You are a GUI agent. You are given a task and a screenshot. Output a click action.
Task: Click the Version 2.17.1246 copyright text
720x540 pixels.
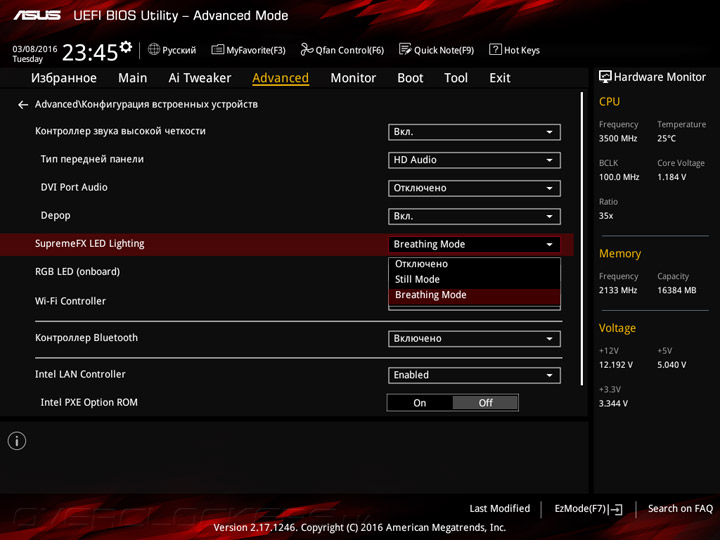click(x=360, y=528)
